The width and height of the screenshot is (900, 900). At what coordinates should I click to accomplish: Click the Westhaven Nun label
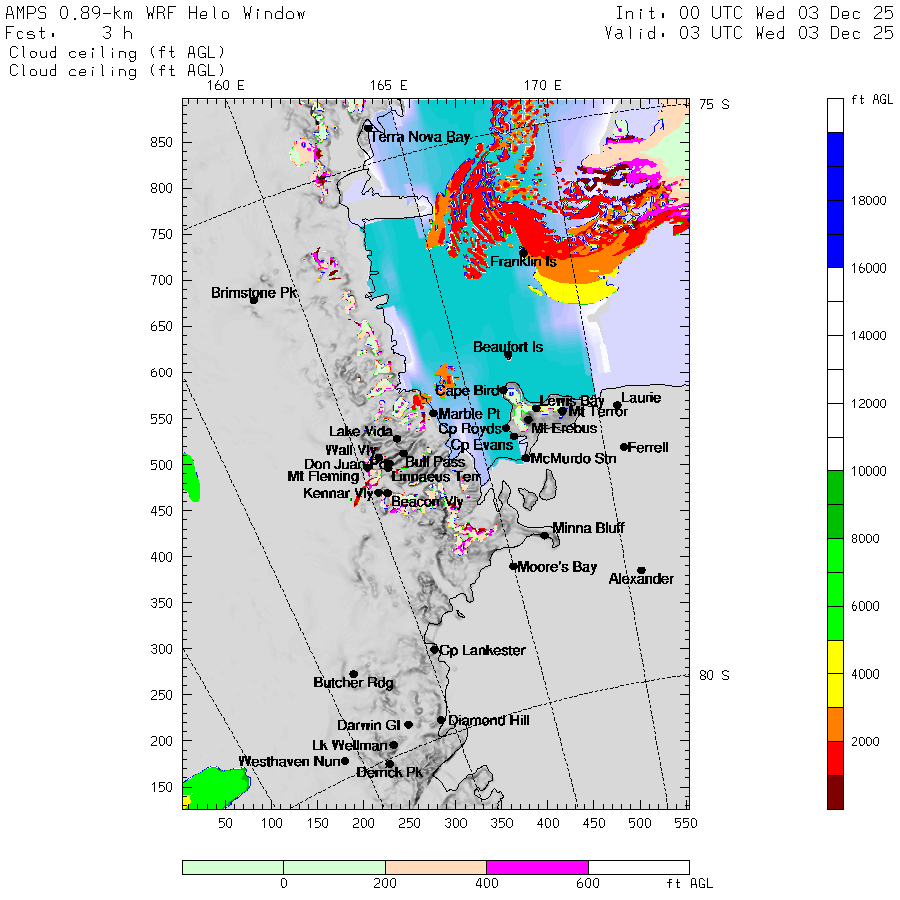click(x=289, y=761)
